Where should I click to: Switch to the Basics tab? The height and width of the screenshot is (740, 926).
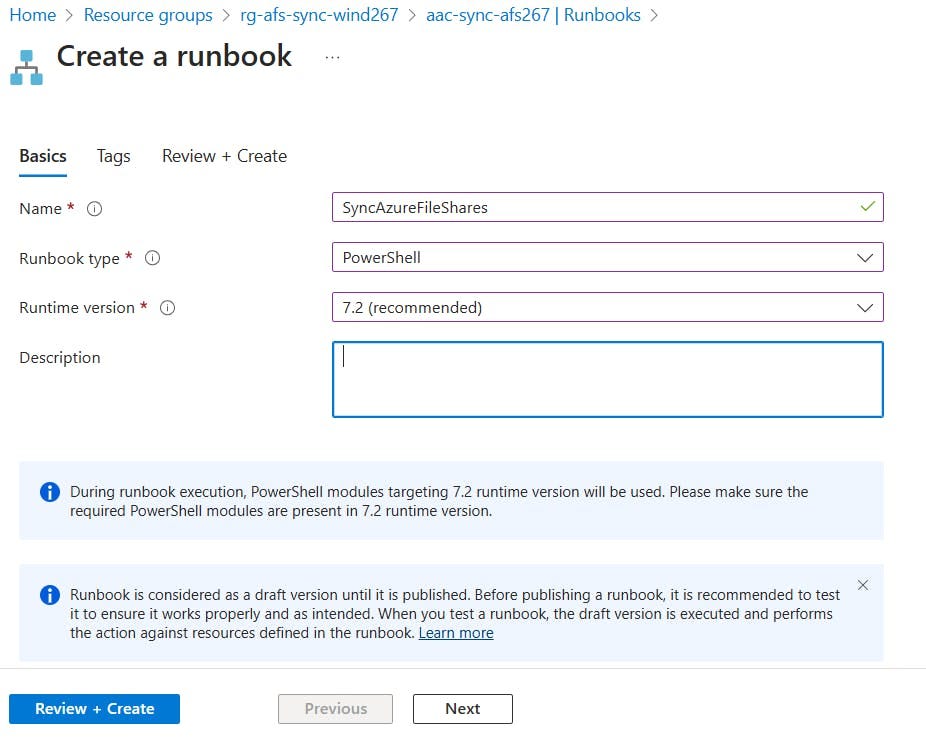(43, 156)
